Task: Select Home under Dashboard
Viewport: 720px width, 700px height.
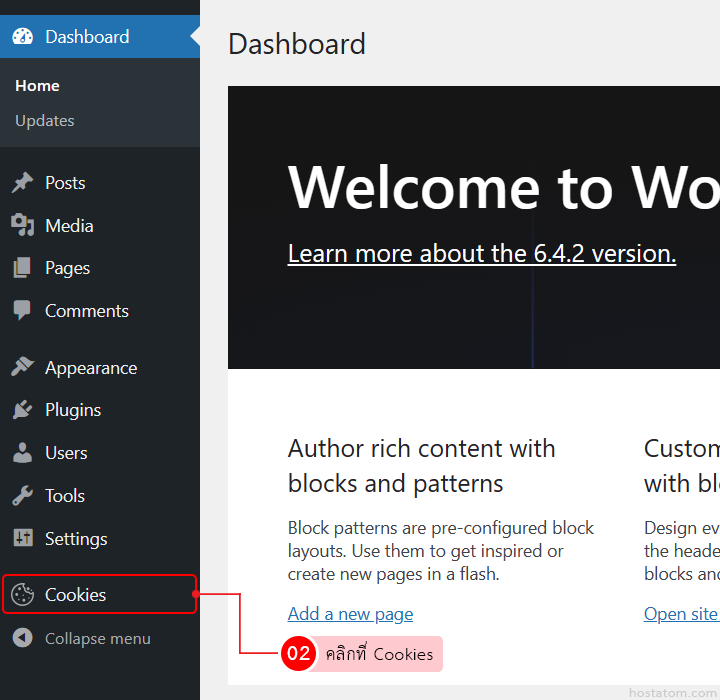Action: tap(37, 86)
